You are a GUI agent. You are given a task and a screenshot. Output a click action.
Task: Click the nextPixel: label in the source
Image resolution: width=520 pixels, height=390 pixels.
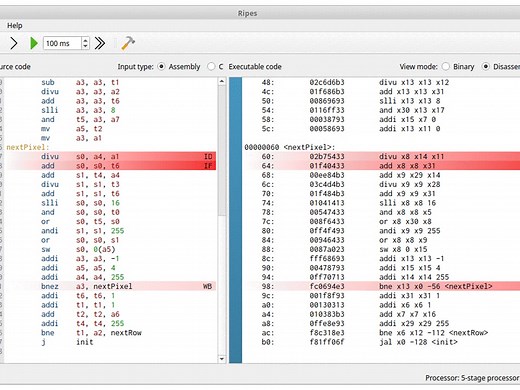point(28,147)
